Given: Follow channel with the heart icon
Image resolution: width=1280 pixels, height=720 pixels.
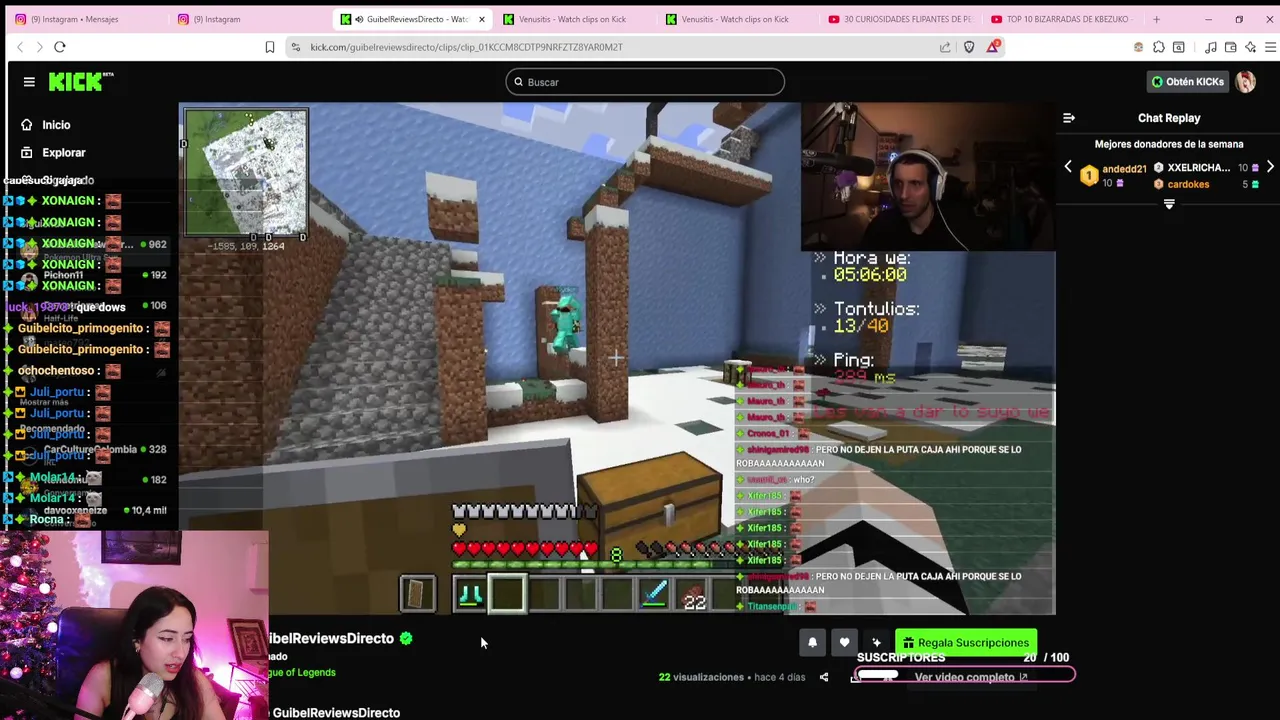Looking at the screenshot, I should [844, 643].
